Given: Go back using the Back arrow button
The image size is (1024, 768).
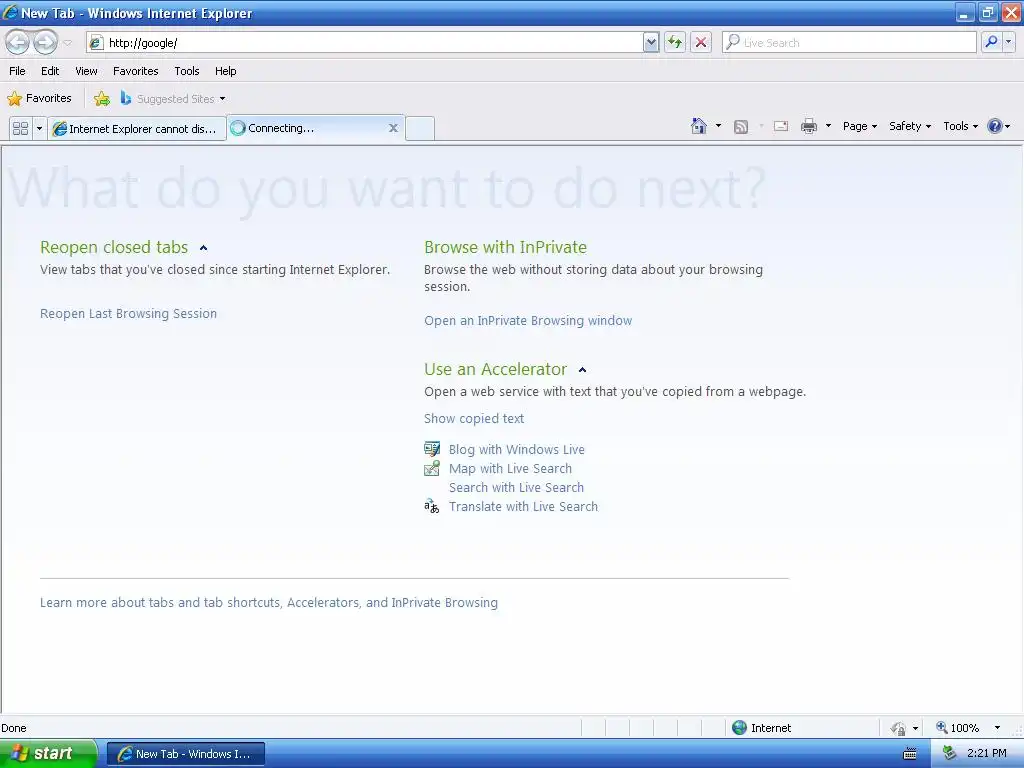Looking at the screenshot, I should tap(18, 42).
